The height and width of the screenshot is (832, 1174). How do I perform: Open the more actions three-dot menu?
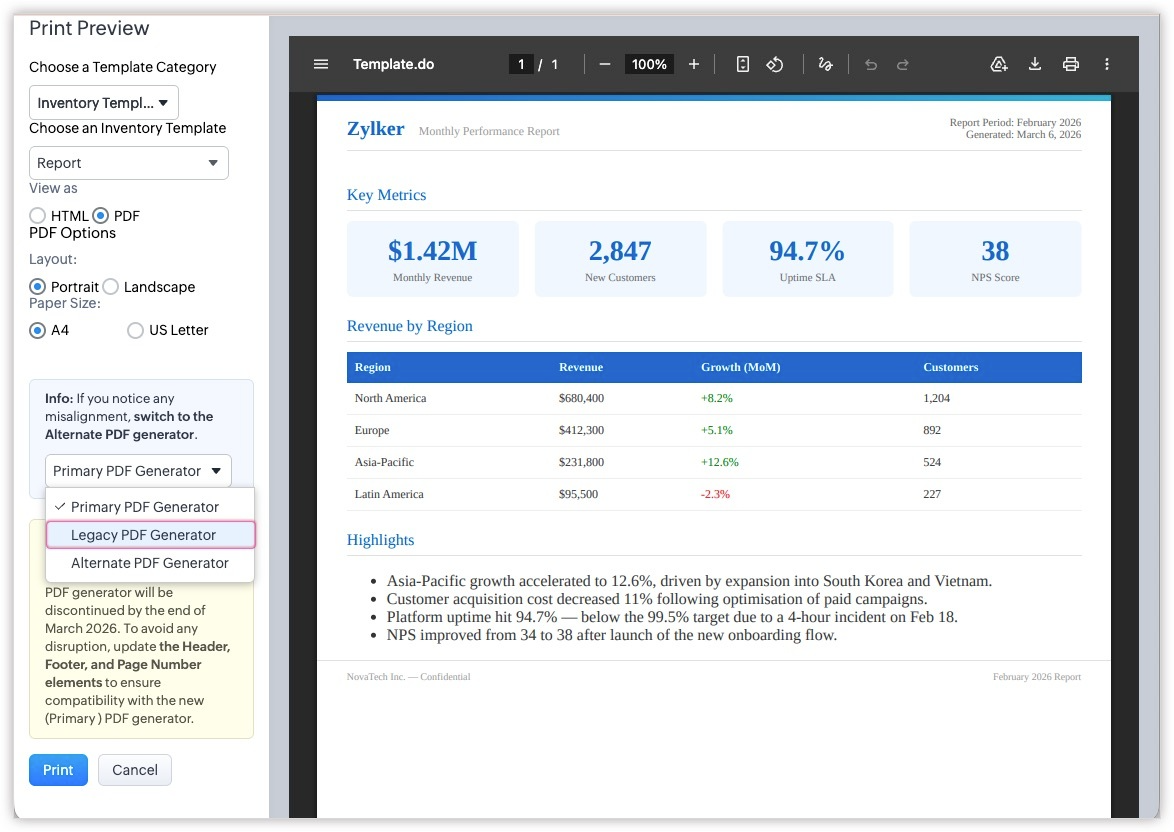1107,64
